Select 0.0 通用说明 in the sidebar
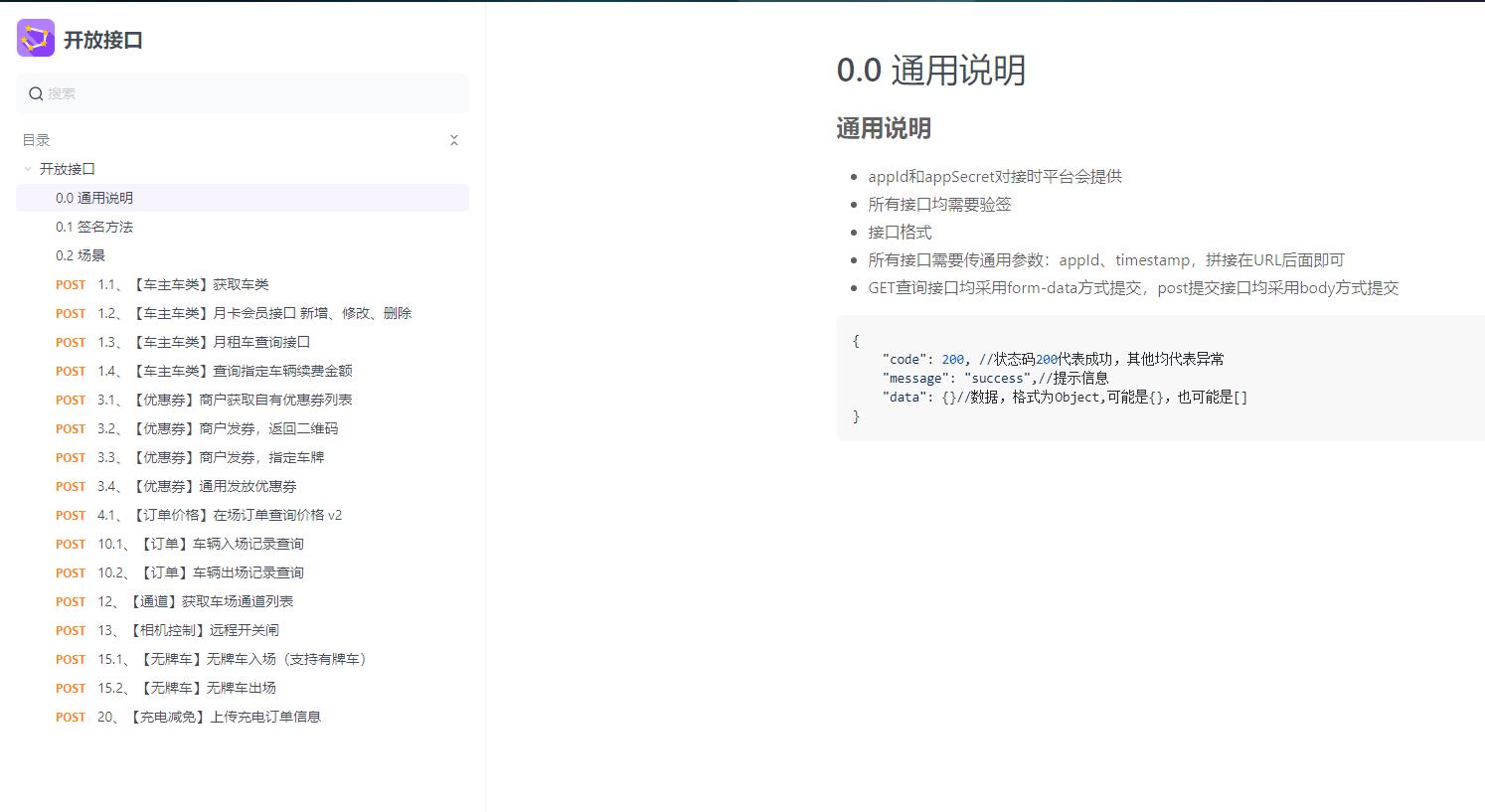 pos(94,198)
